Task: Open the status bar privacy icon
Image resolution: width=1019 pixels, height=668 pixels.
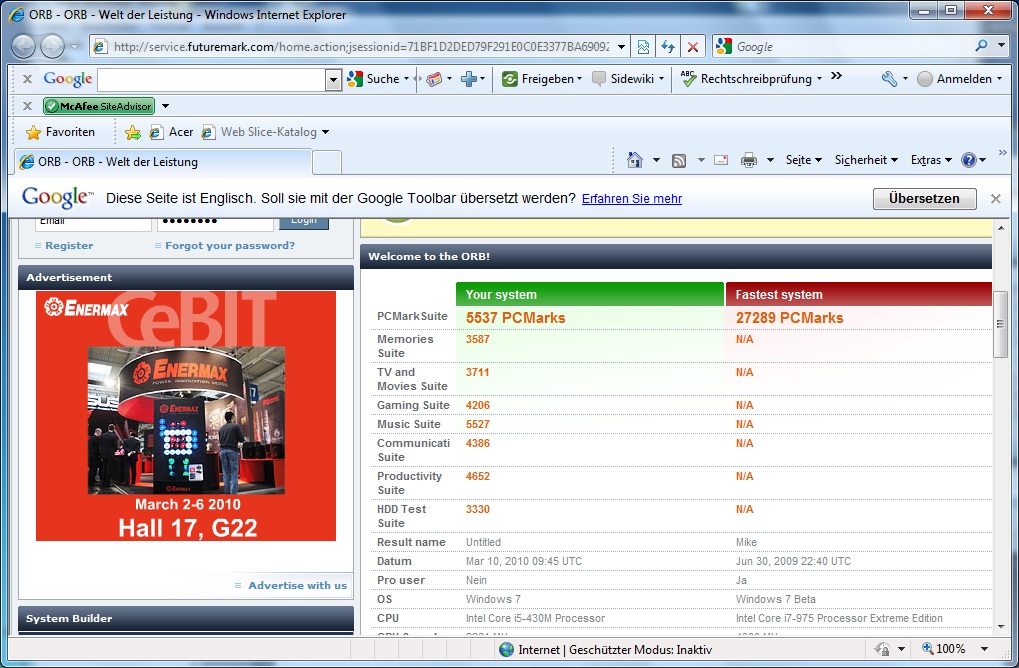Action: [882, 649]
